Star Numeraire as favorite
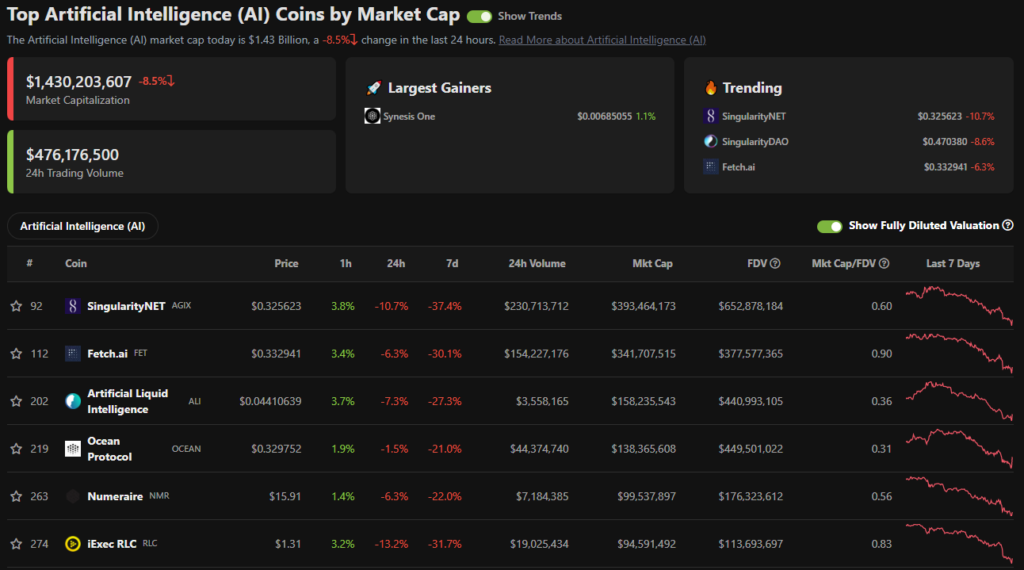 [x=16, y=496]
